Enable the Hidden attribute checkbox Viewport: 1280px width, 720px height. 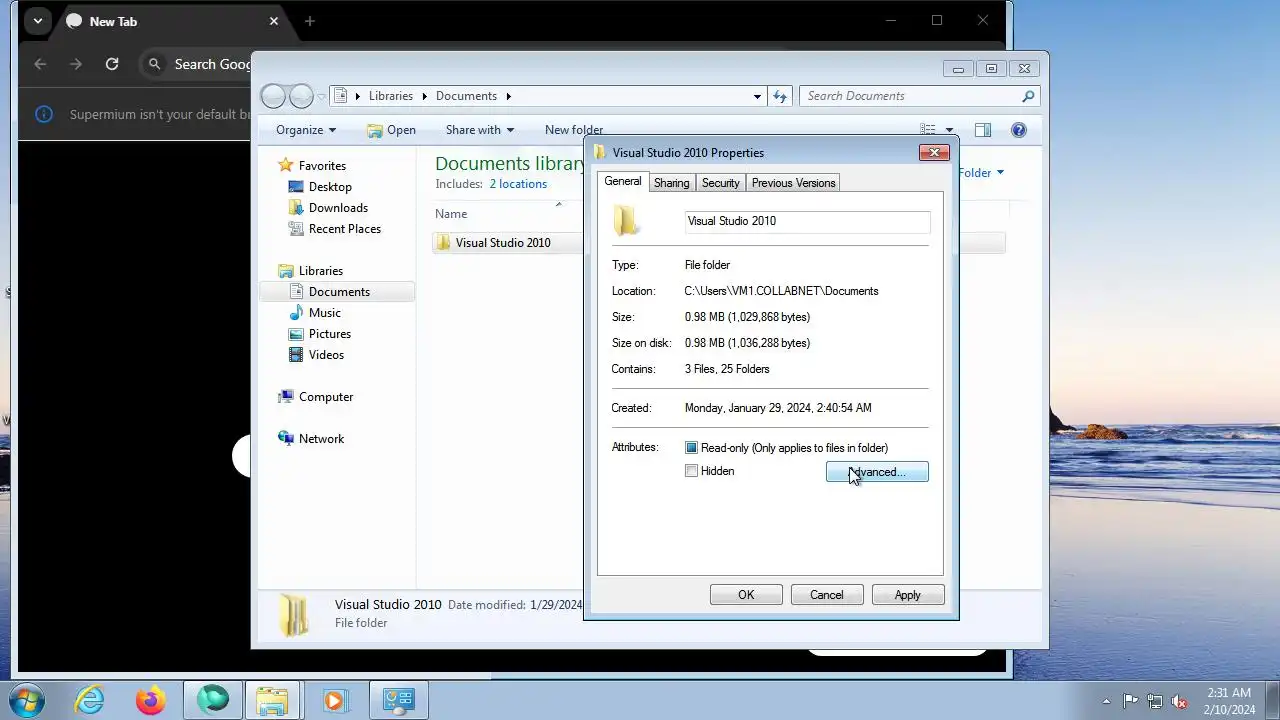[691, 471]
